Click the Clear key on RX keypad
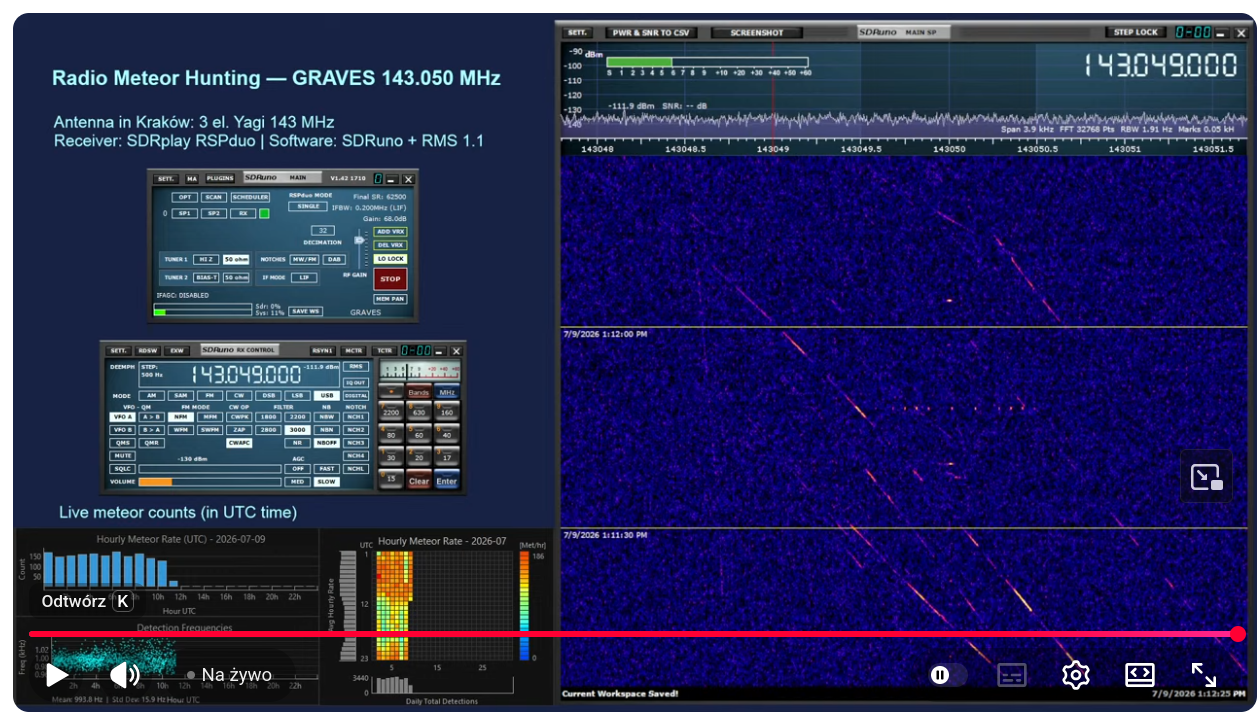 click(419, 479)
